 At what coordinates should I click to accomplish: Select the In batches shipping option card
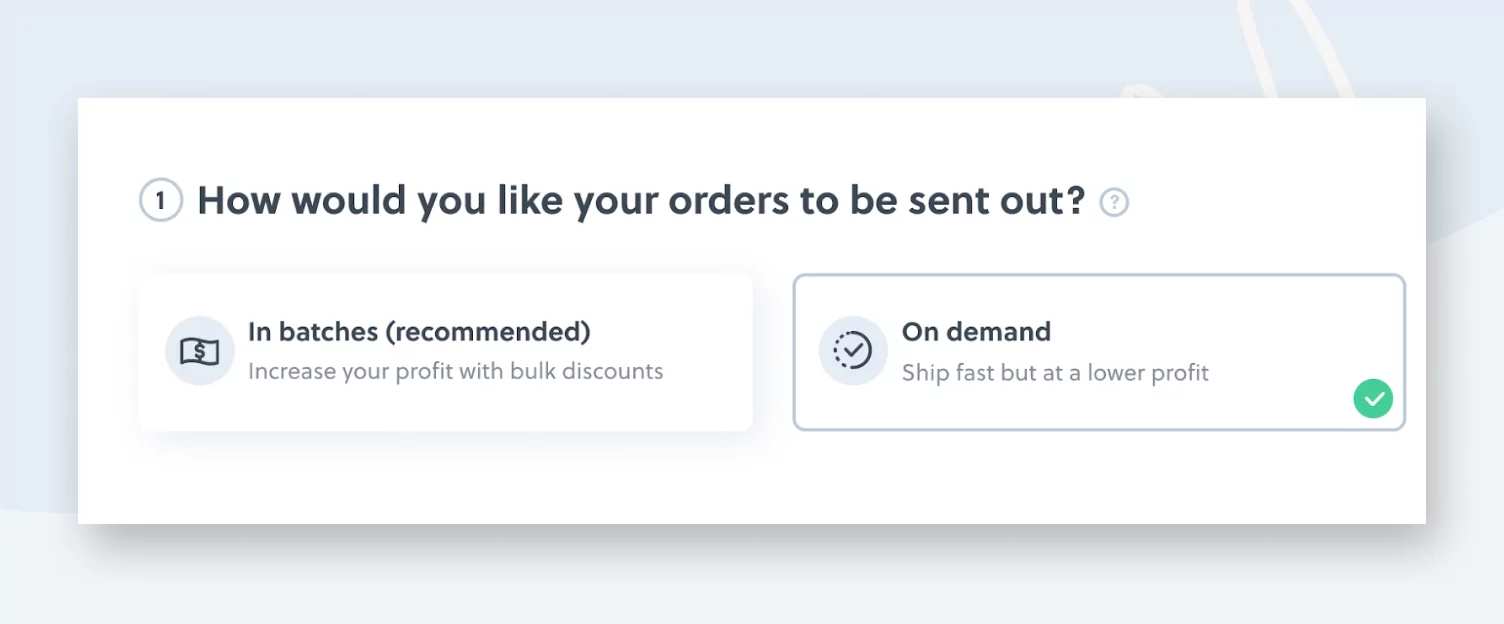pyautogui.click(x=445, y=400)
